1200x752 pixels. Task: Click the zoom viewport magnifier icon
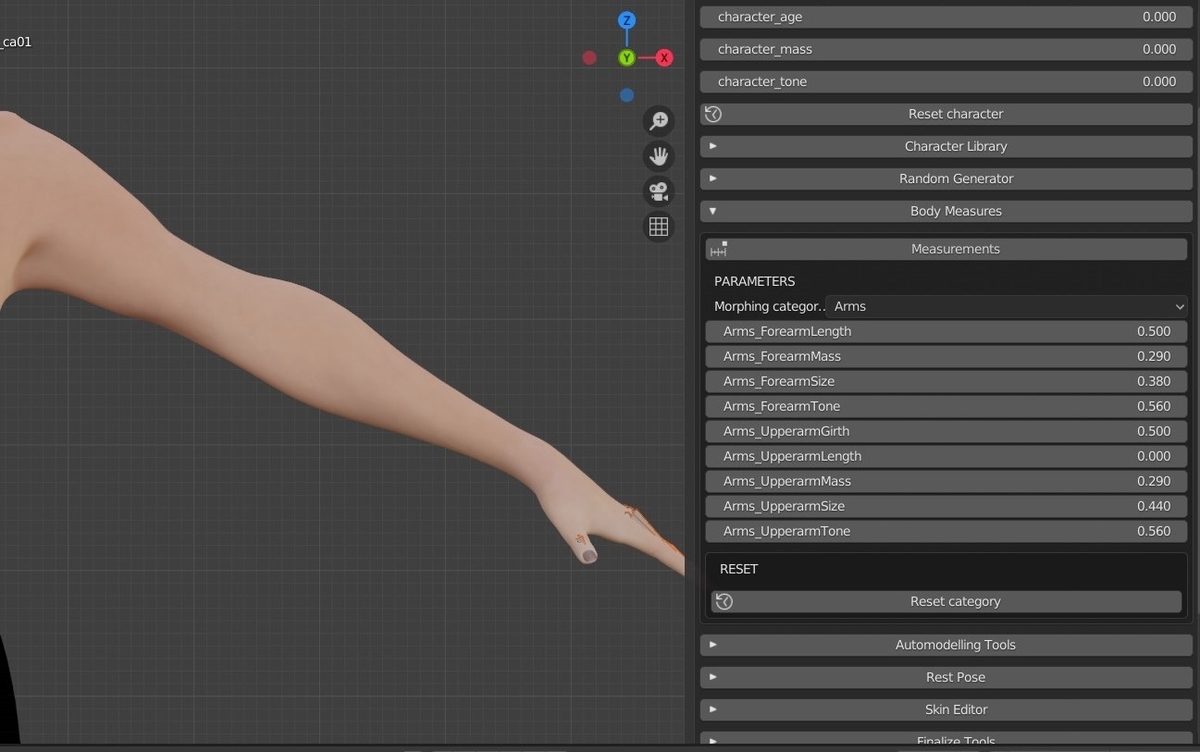pos(658,121)
